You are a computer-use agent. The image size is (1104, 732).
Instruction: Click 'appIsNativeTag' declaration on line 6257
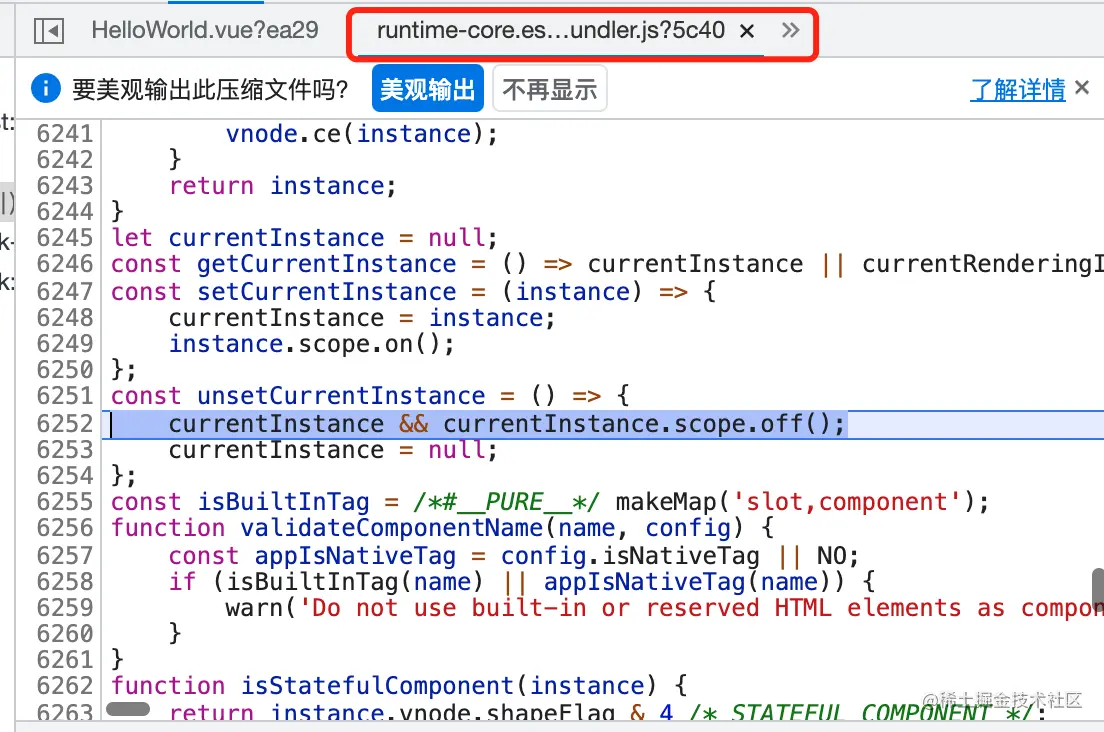(x=356, y=556)
